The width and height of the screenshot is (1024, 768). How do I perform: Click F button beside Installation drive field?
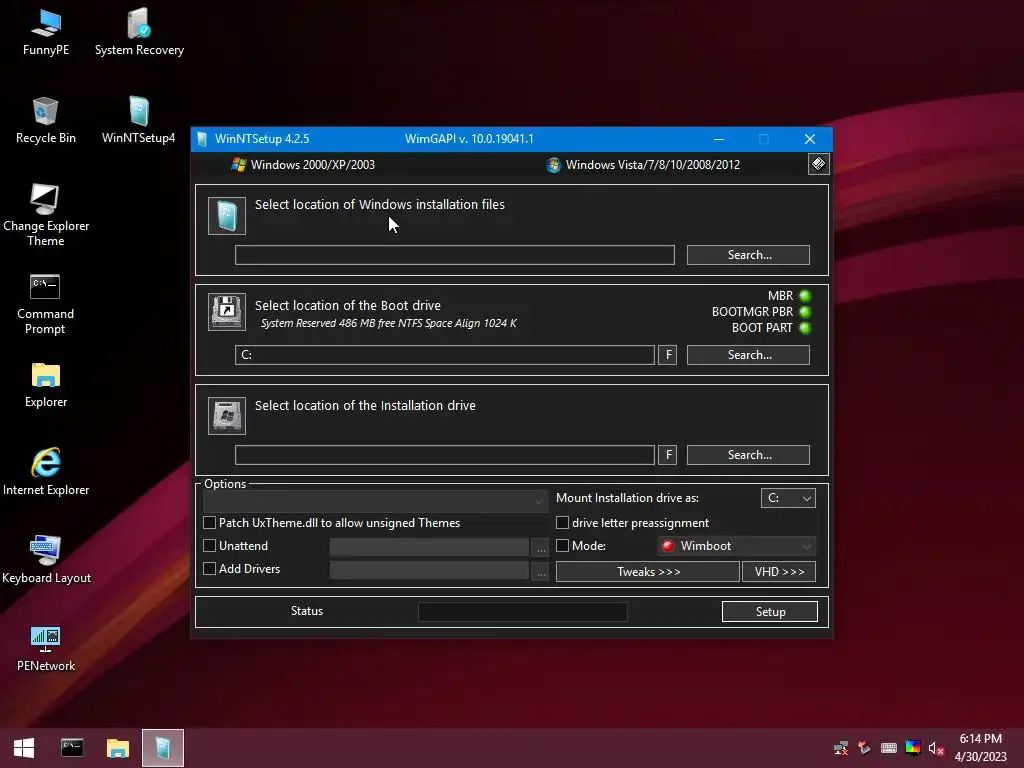[x=667, y=455]
